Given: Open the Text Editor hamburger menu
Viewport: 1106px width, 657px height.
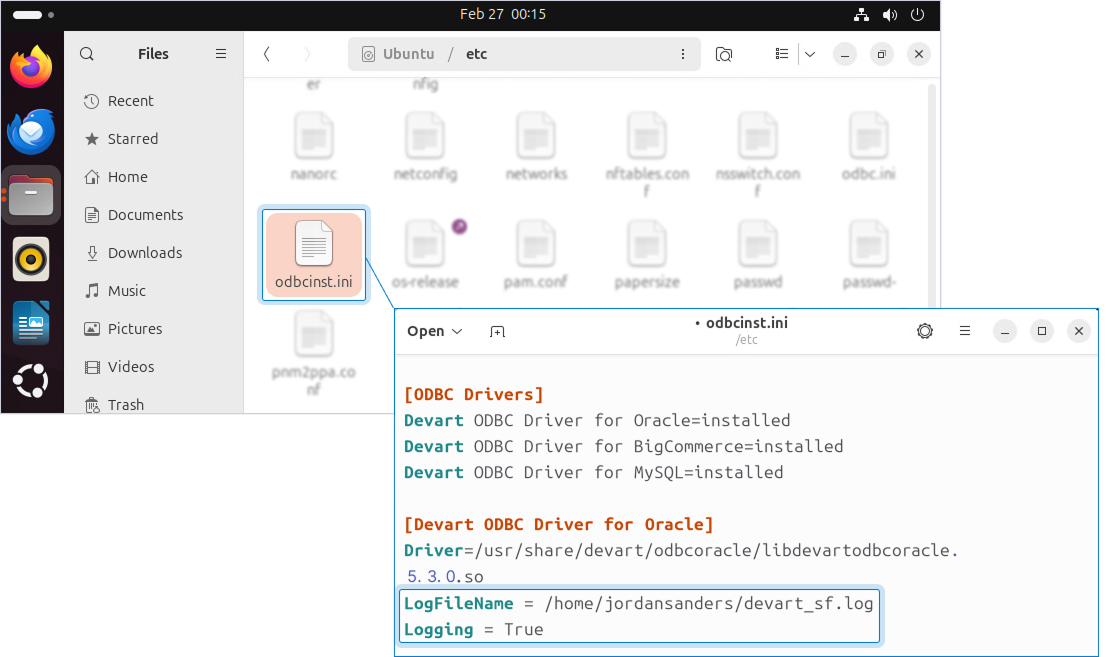Looking at the screenshot, I should click(964, 331).
